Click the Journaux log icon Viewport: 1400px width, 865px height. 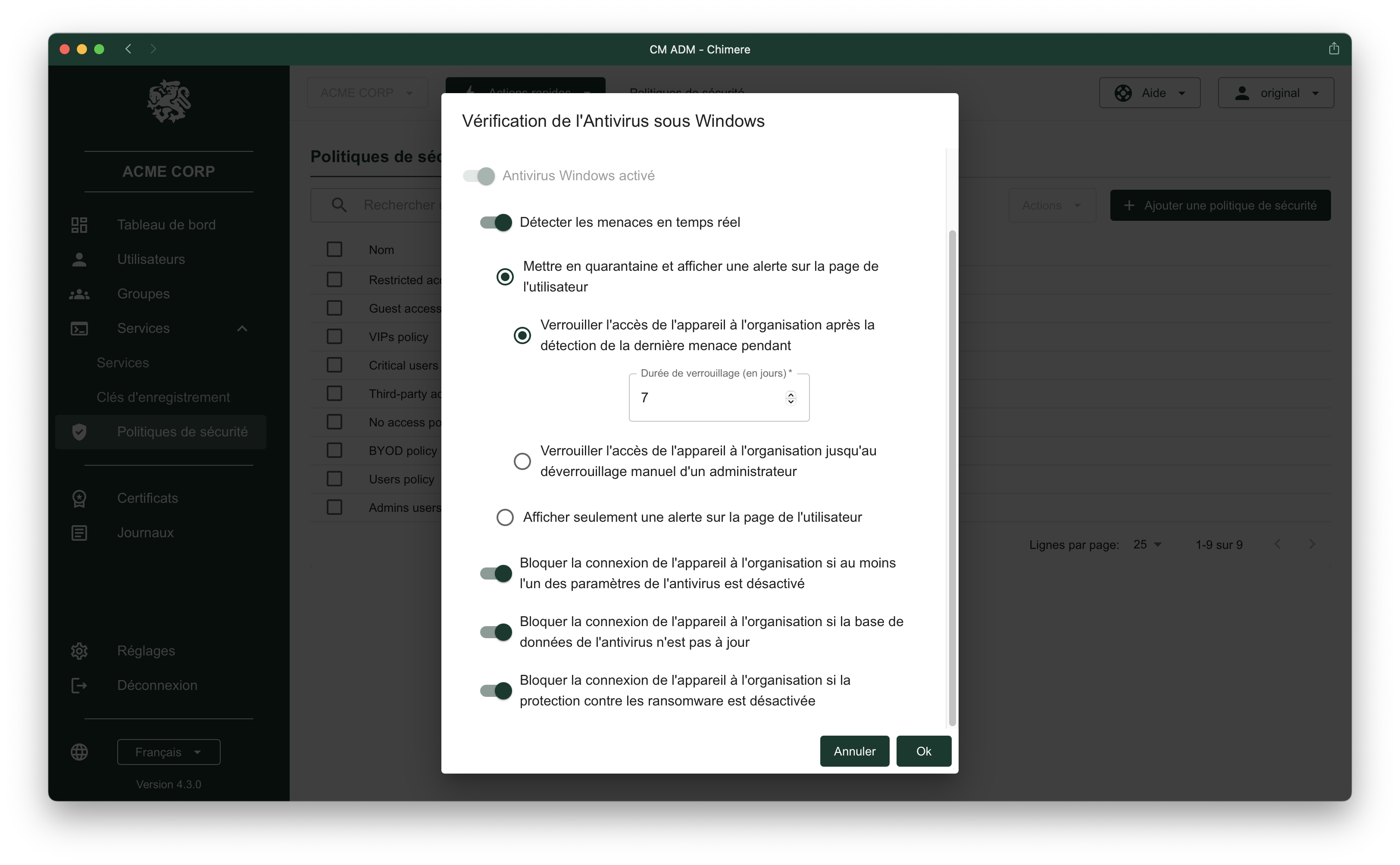(x=79, y=533)
